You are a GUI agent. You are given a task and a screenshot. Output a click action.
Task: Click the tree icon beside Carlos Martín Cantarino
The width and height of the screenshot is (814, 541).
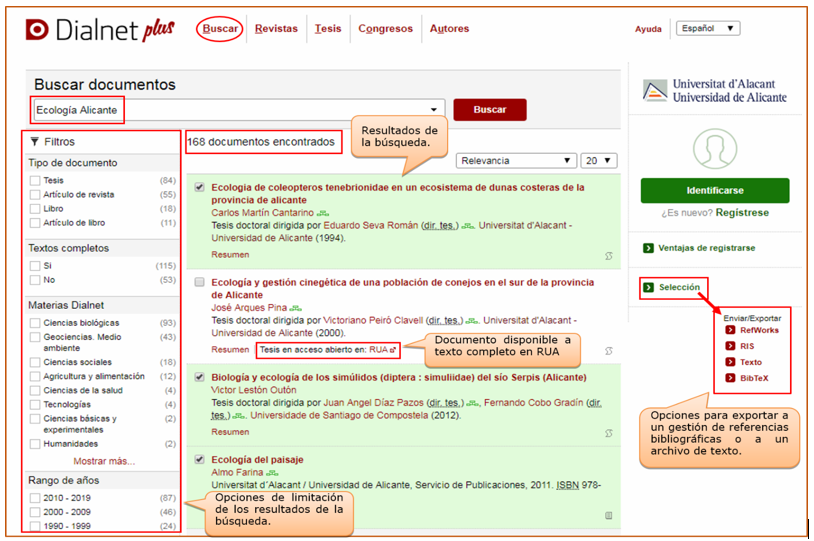pos(323,214)
